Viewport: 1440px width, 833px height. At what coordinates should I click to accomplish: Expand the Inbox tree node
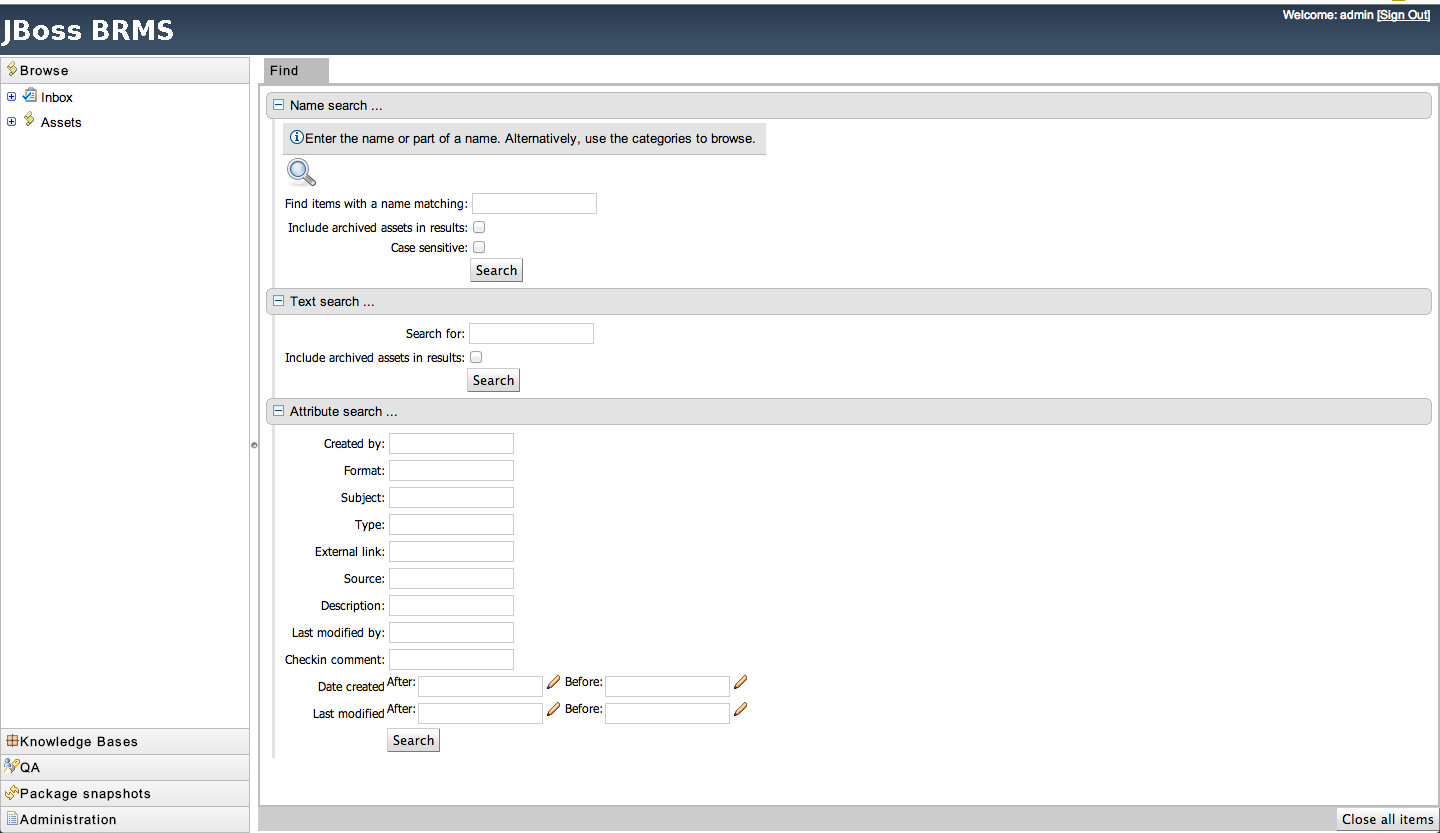click(11, 97)
